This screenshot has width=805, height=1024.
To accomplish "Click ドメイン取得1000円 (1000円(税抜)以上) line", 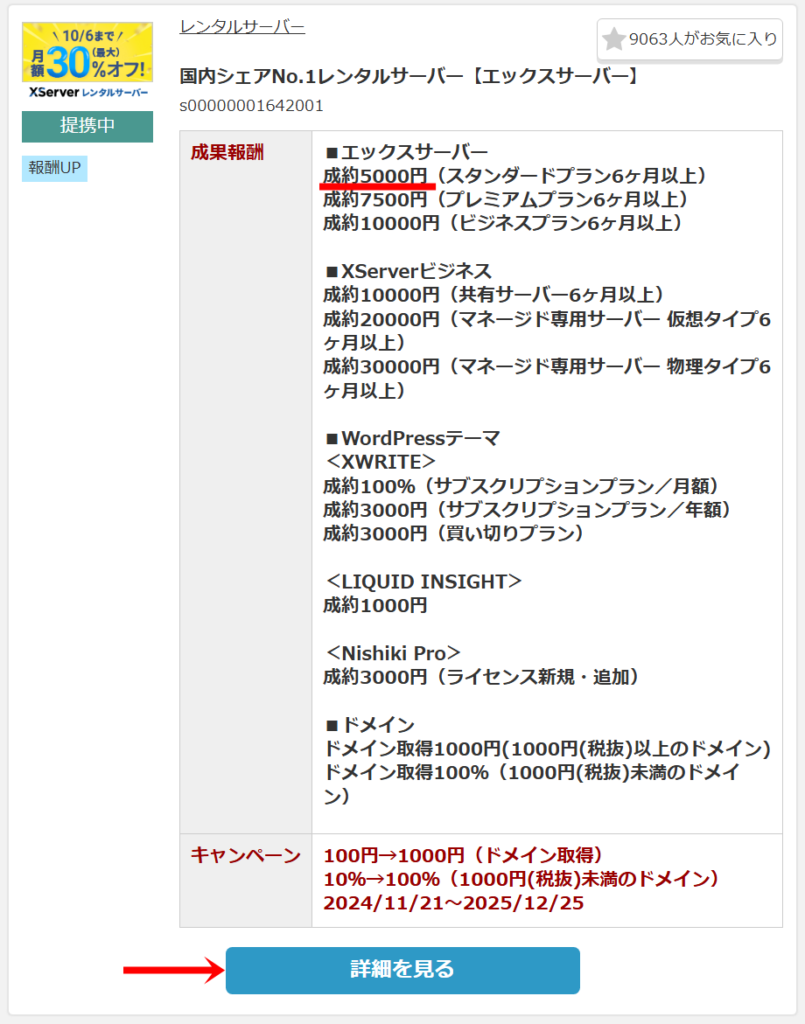I will (547, 748).
